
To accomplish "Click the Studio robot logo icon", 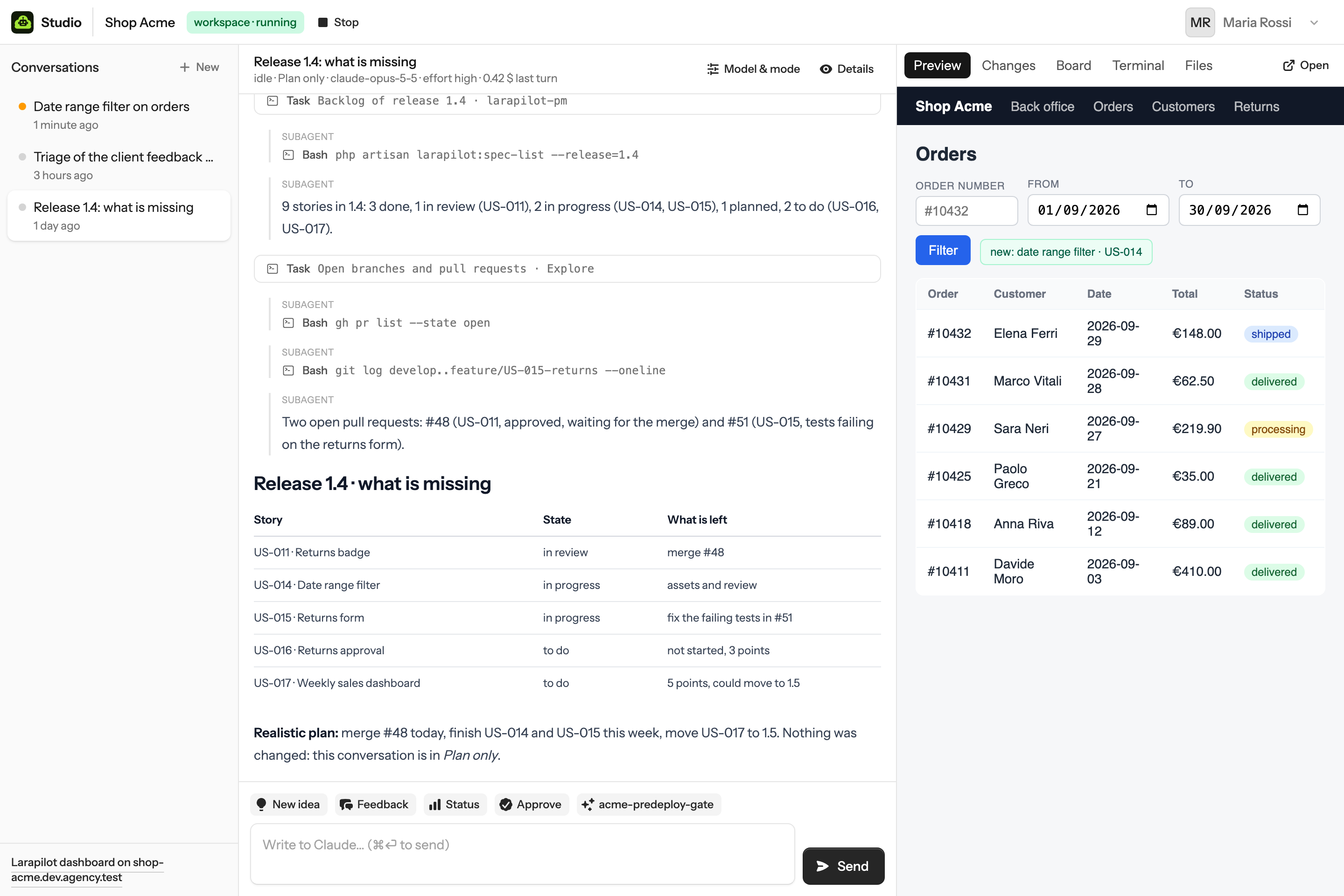I will (x=22, y=22).
